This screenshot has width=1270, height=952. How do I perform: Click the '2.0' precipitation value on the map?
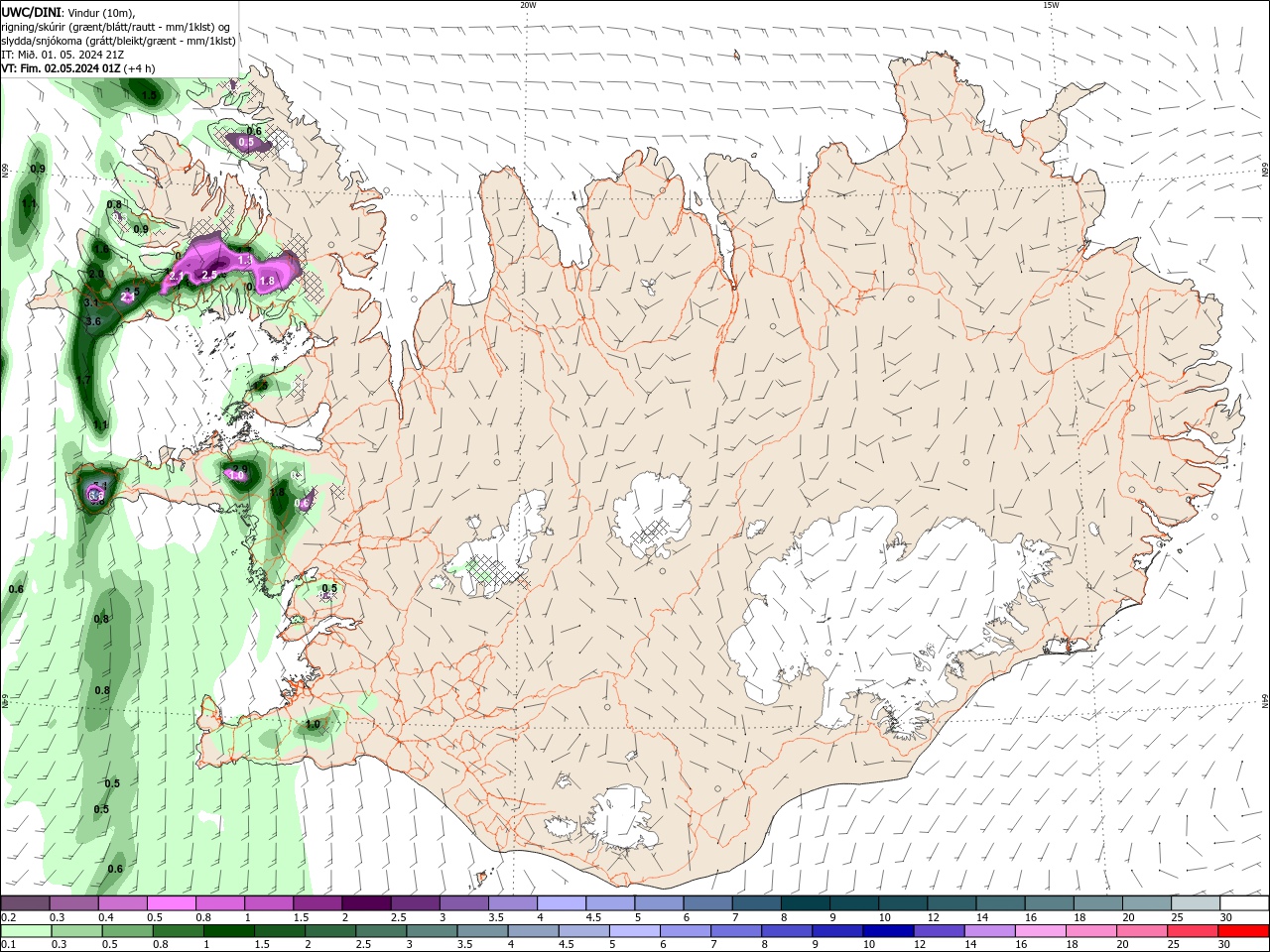click(96, 275)
